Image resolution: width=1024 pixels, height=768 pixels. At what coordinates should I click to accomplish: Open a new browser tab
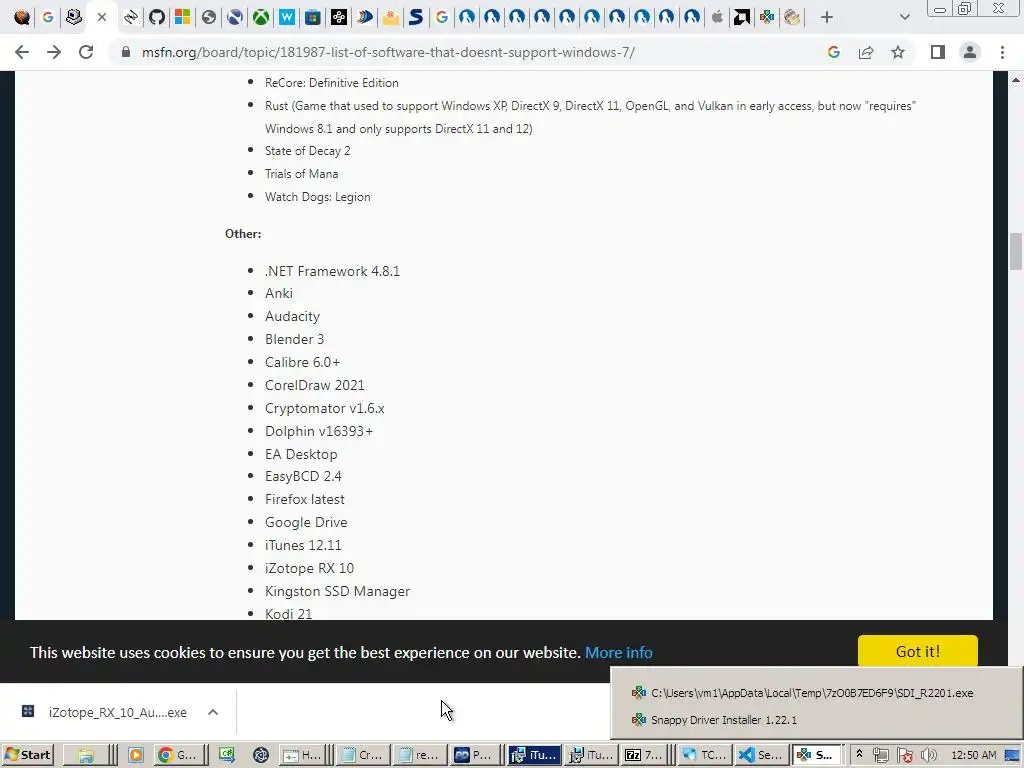[x=827, y=18]
